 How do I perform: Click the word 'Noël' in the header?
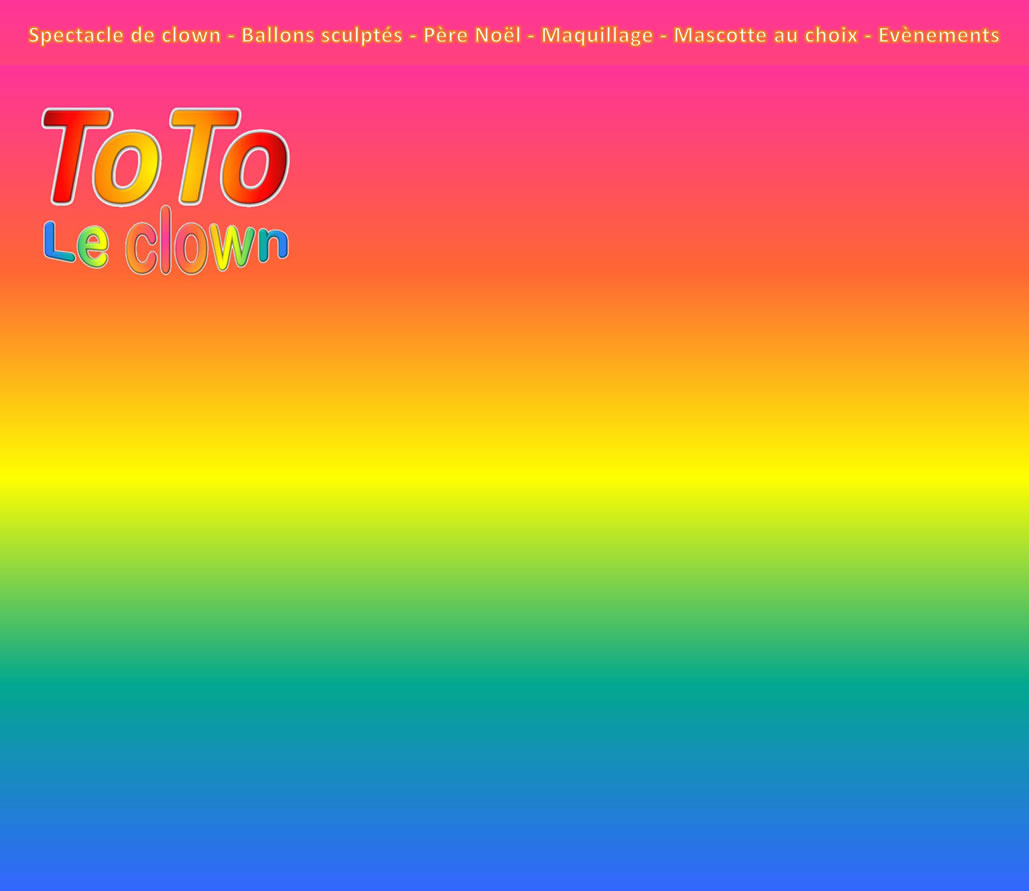pyautogui.click(x=497, y=36)
